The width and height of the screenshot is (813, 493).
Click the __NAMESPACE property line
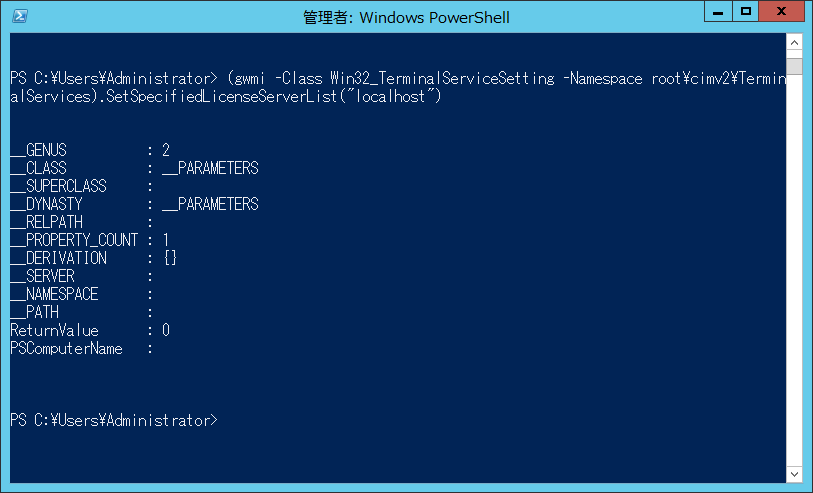pos(82,294)
